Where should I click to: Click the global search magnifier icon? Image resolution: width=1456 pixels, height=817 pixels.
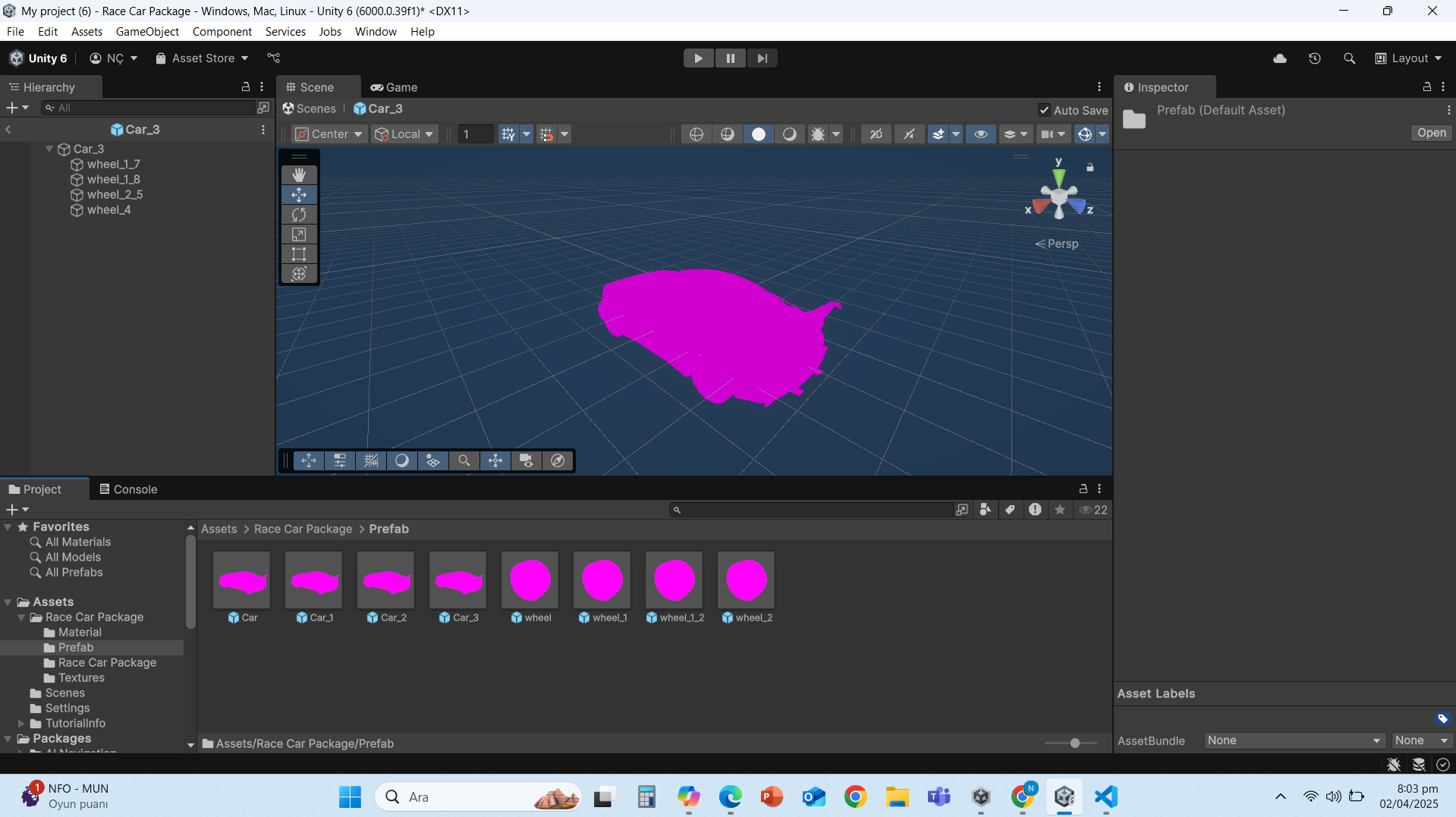tap(1349, 58)
